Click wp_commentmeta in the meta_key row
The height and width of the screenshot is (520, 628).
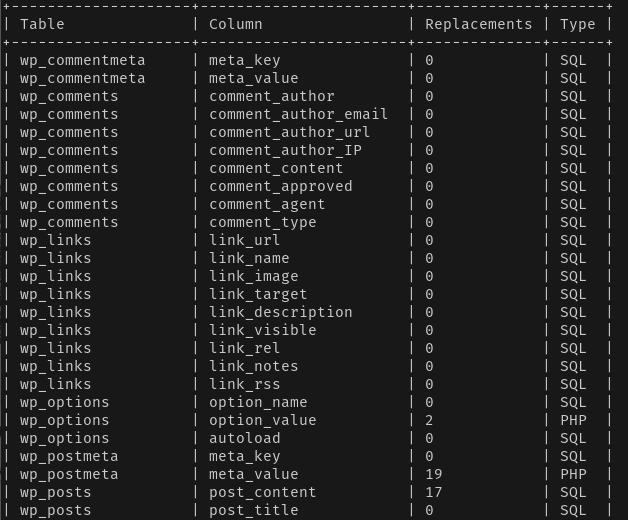tap(83, 60)
